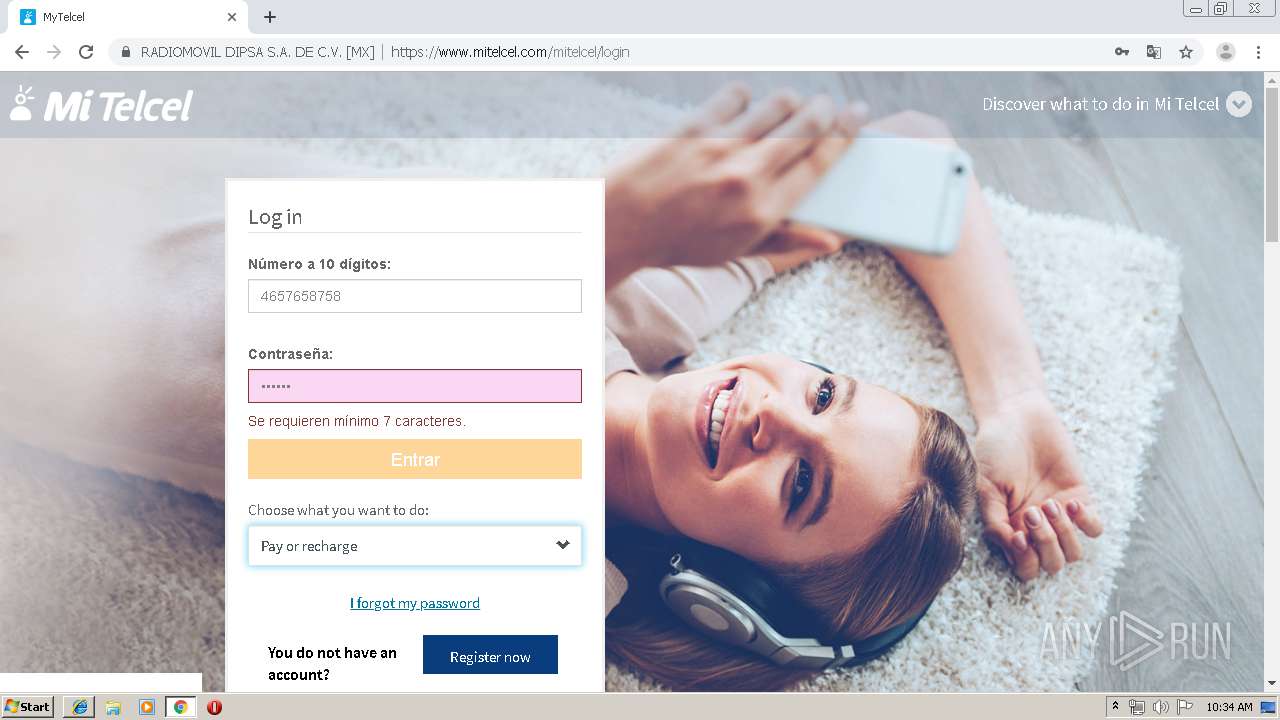Bookmark this page with the star icon
The height and width of the screenshot is (720, 1280).
[x=1186, y=52]
